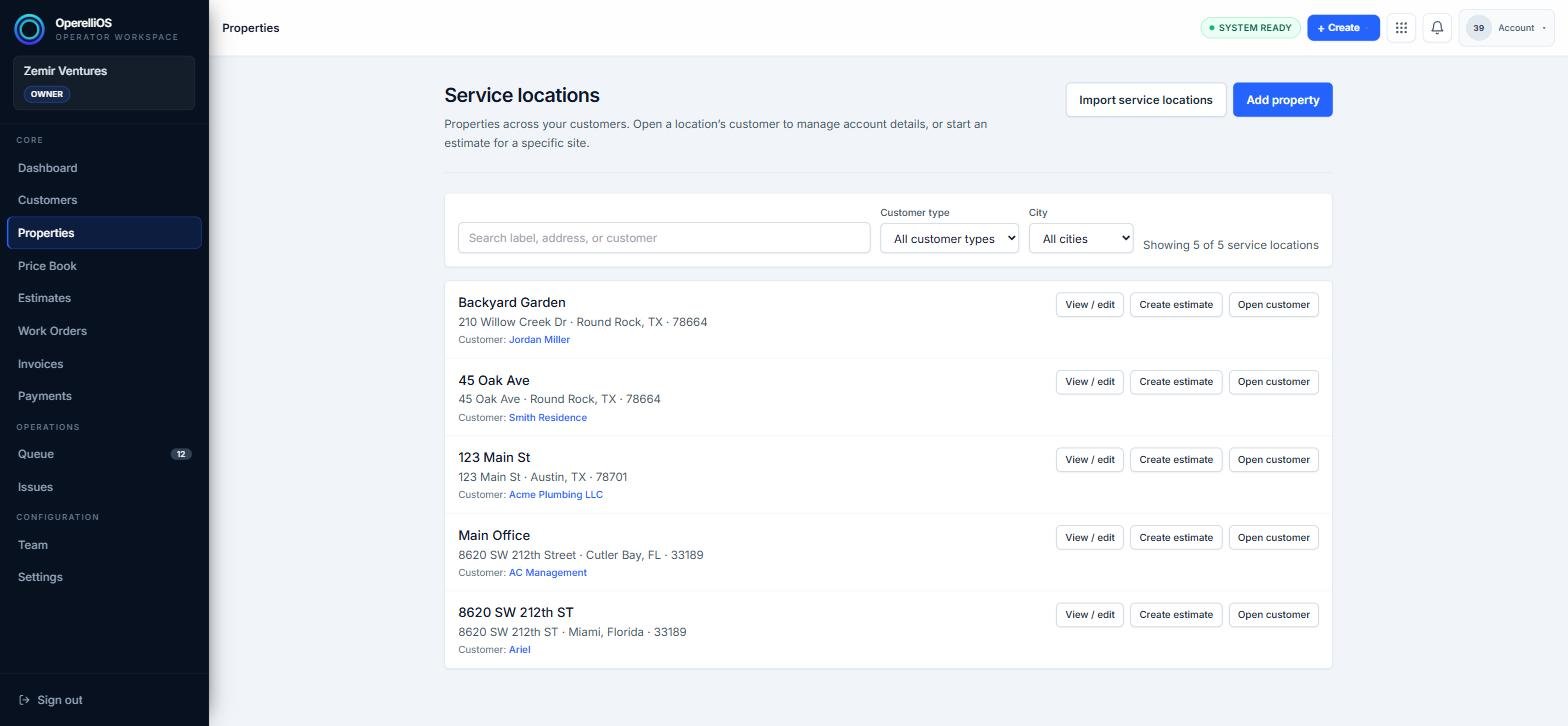Open customer for Main Office

tap(1274, 538)
